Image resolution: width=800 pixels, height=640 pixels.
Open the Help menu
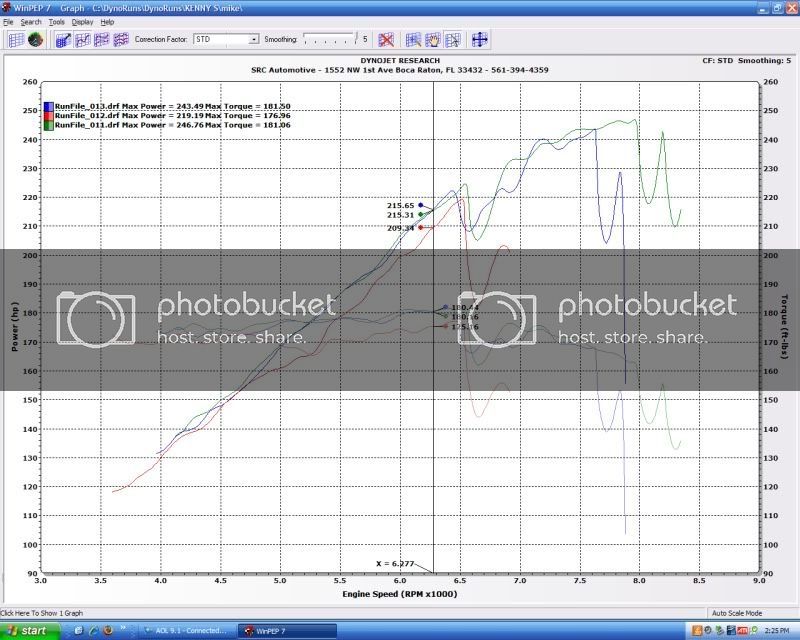[107, 22]
